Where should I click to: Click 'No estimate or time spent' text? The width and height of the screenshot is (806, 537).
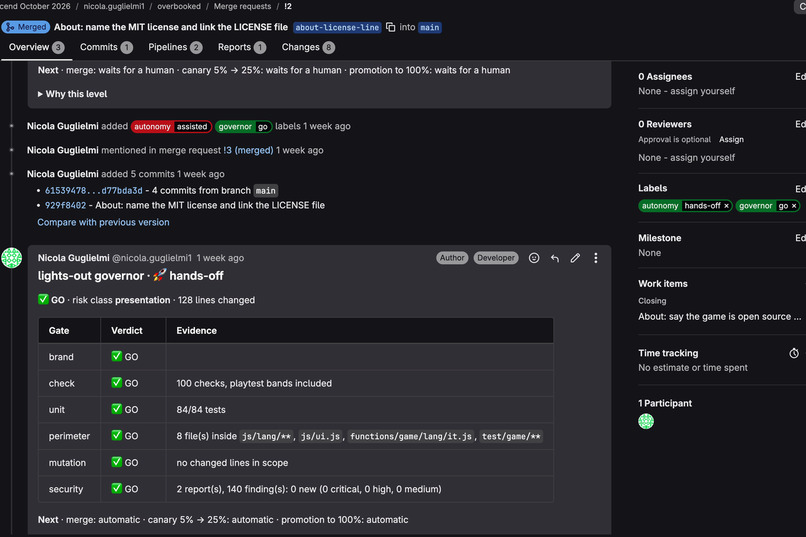coord(692,367)
